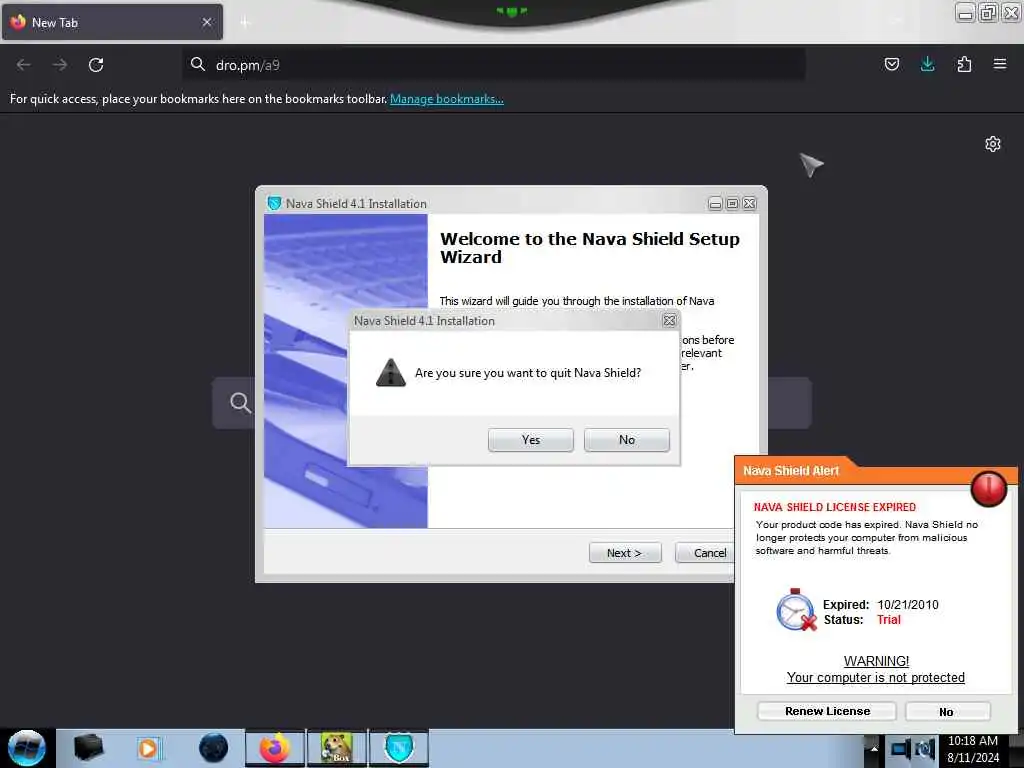
Task: Click the laptop image in the setup wizard
Action: coord(345,371)
